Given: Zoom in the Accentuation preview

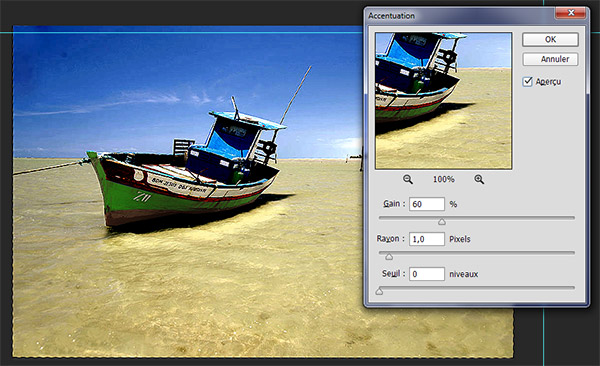Looking at the screenshot, I should coord(479,179).
